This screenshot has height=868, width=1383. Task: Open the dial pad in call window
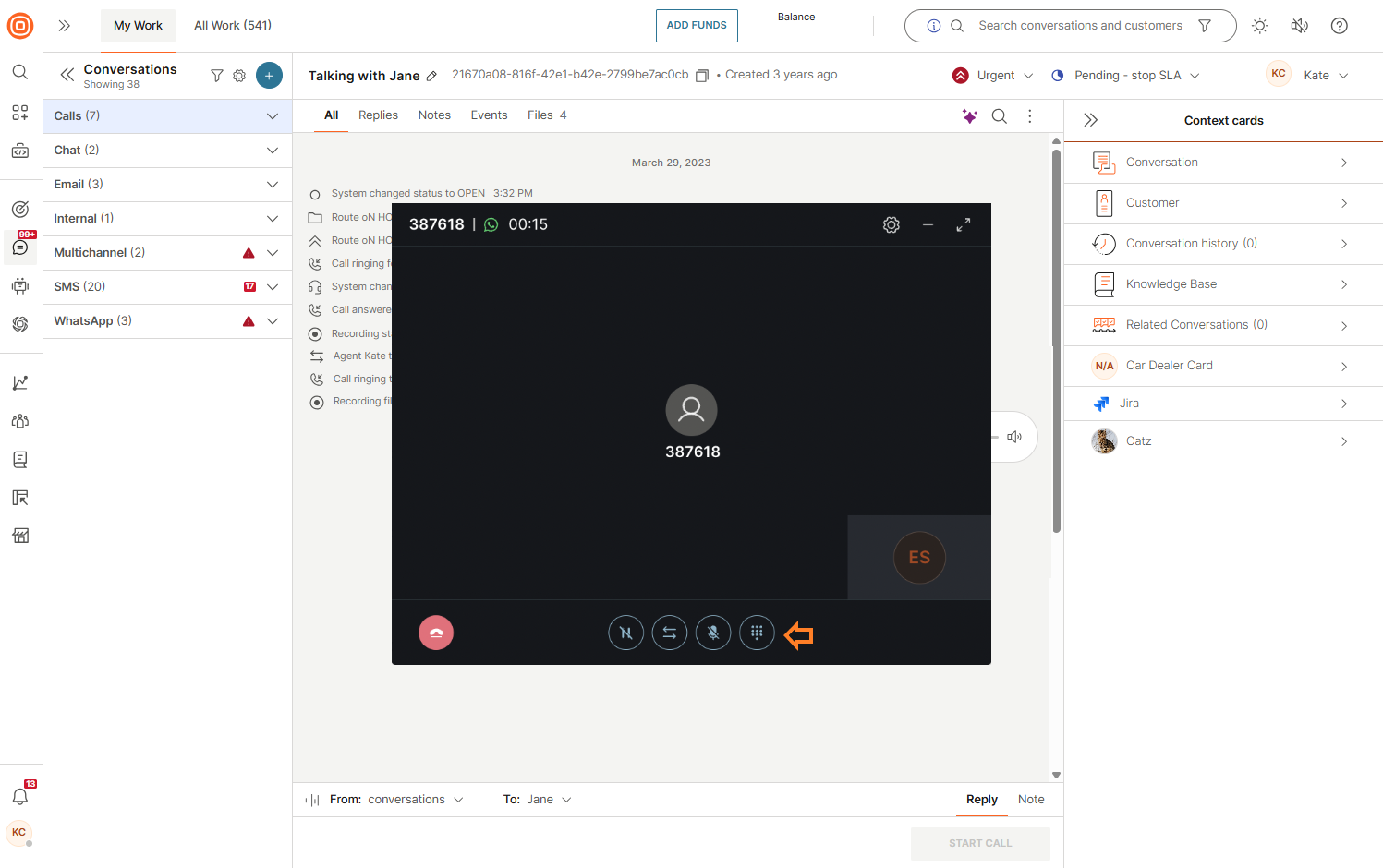tap(757, 633)
